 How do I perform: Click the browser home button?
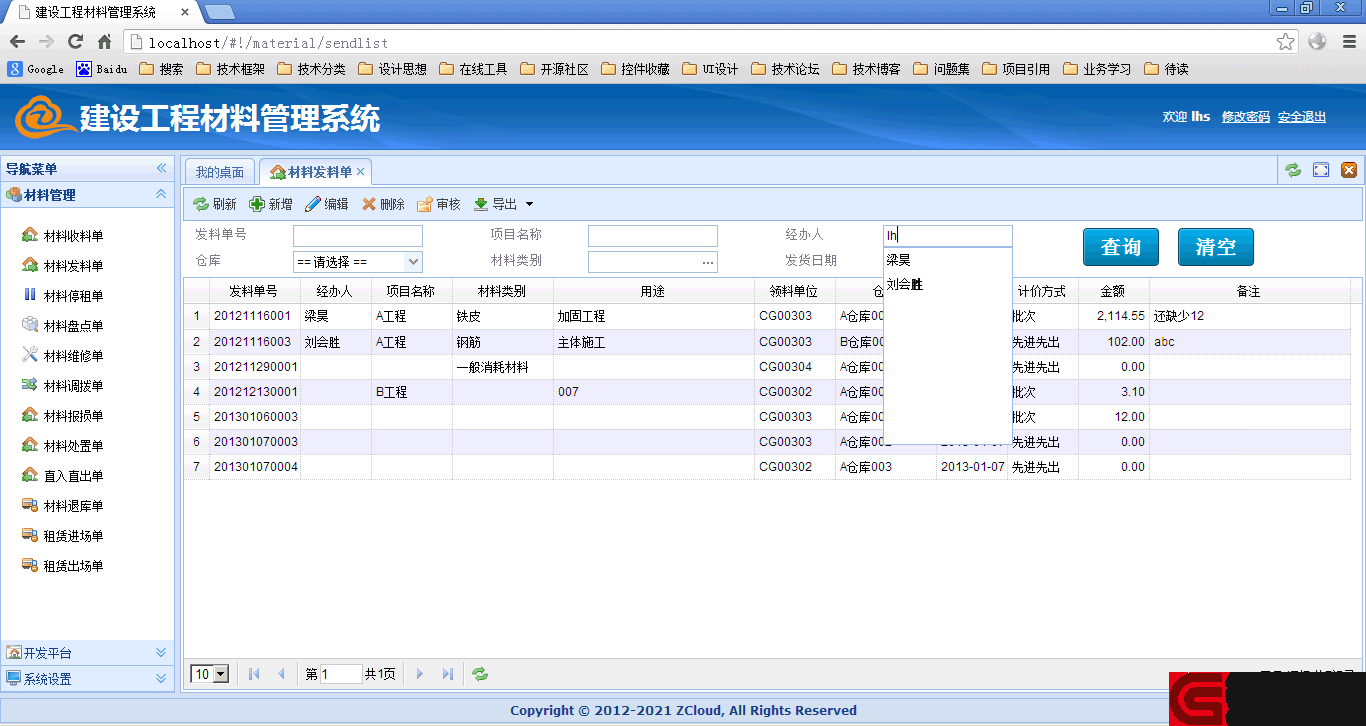[x=104, y=42]
